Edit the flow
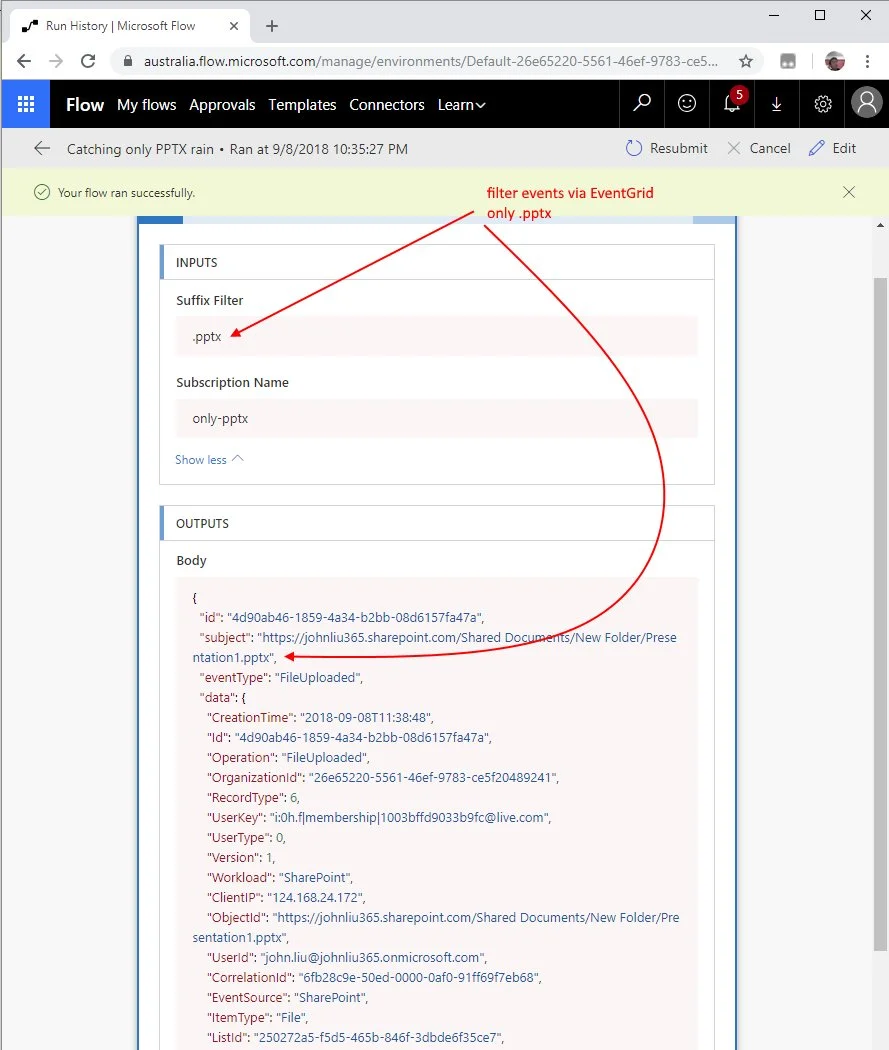 [x=832, y=149]
